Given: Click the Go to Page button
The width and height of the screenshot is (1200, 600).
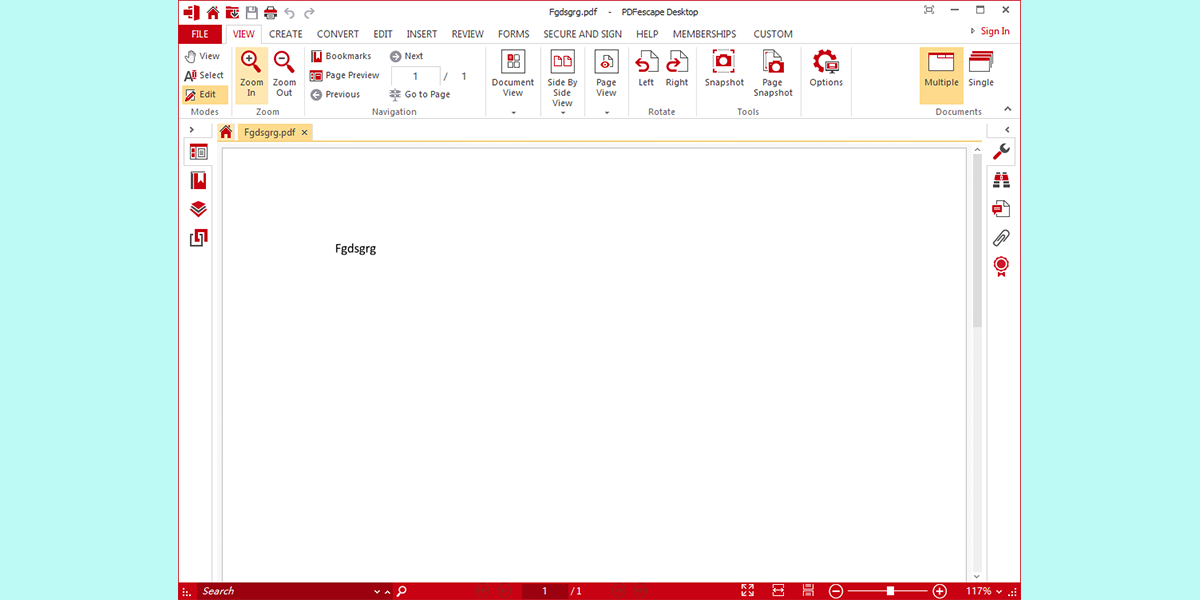Looking at the screenshot, I should click(x=420, y=94).
